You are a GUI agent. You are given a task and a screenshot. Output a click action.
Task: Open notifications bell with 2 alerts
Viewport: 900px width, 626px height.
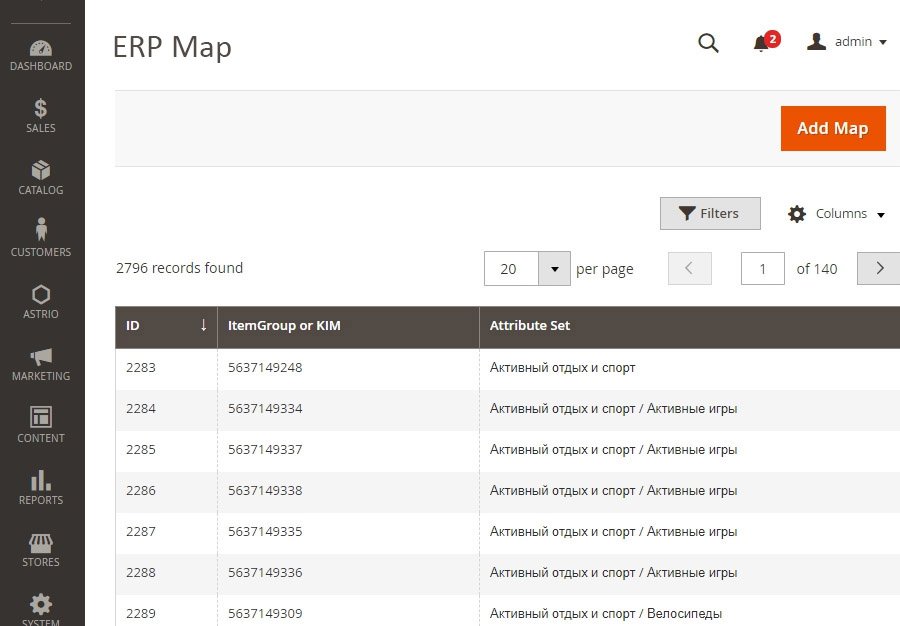[762, 43]
